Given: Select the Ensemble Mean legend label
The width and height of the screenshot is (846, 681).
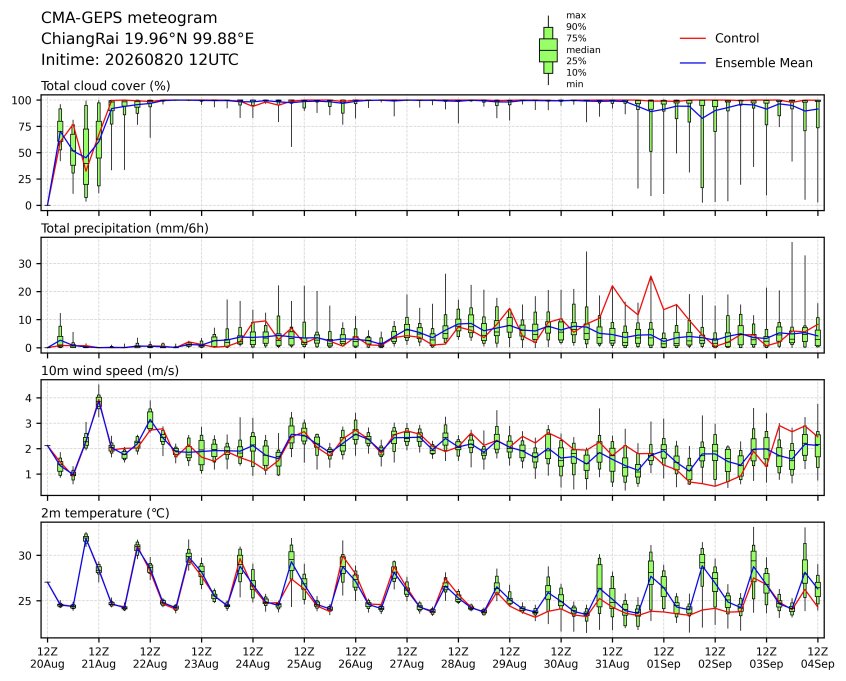Looking at the screenshot, I should point(763,63).
